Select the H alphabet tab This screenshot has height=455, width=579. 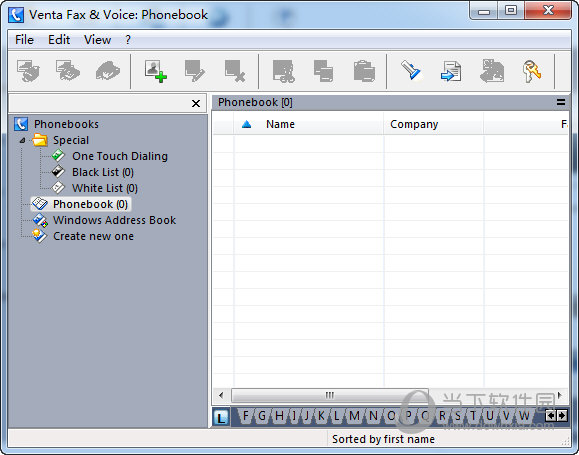click(x=280, y=416)
